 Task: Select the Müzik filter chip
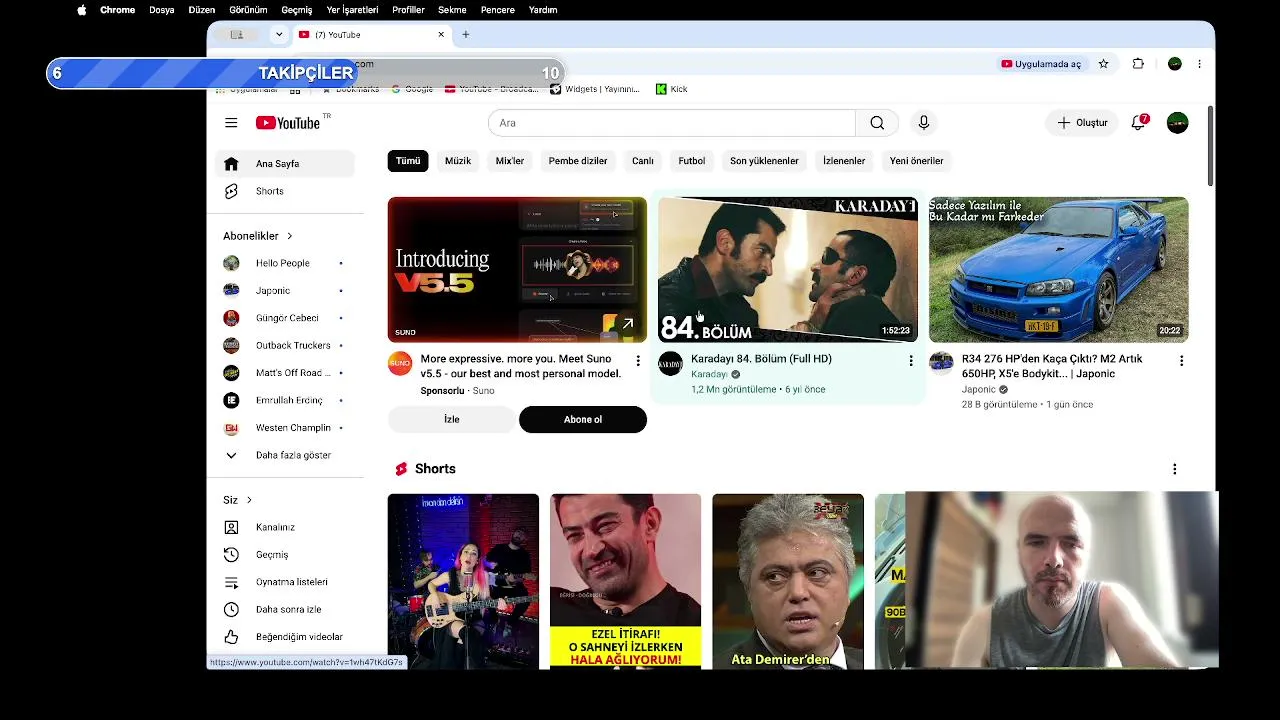[x=458, y=161]
